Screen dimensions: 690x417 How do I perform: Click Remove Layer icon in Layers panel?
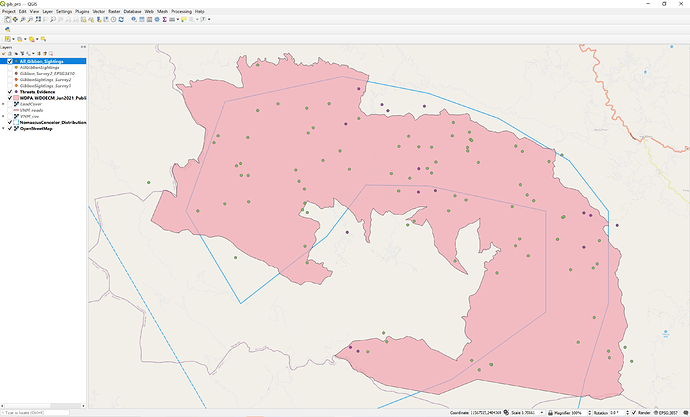[51, 54]
